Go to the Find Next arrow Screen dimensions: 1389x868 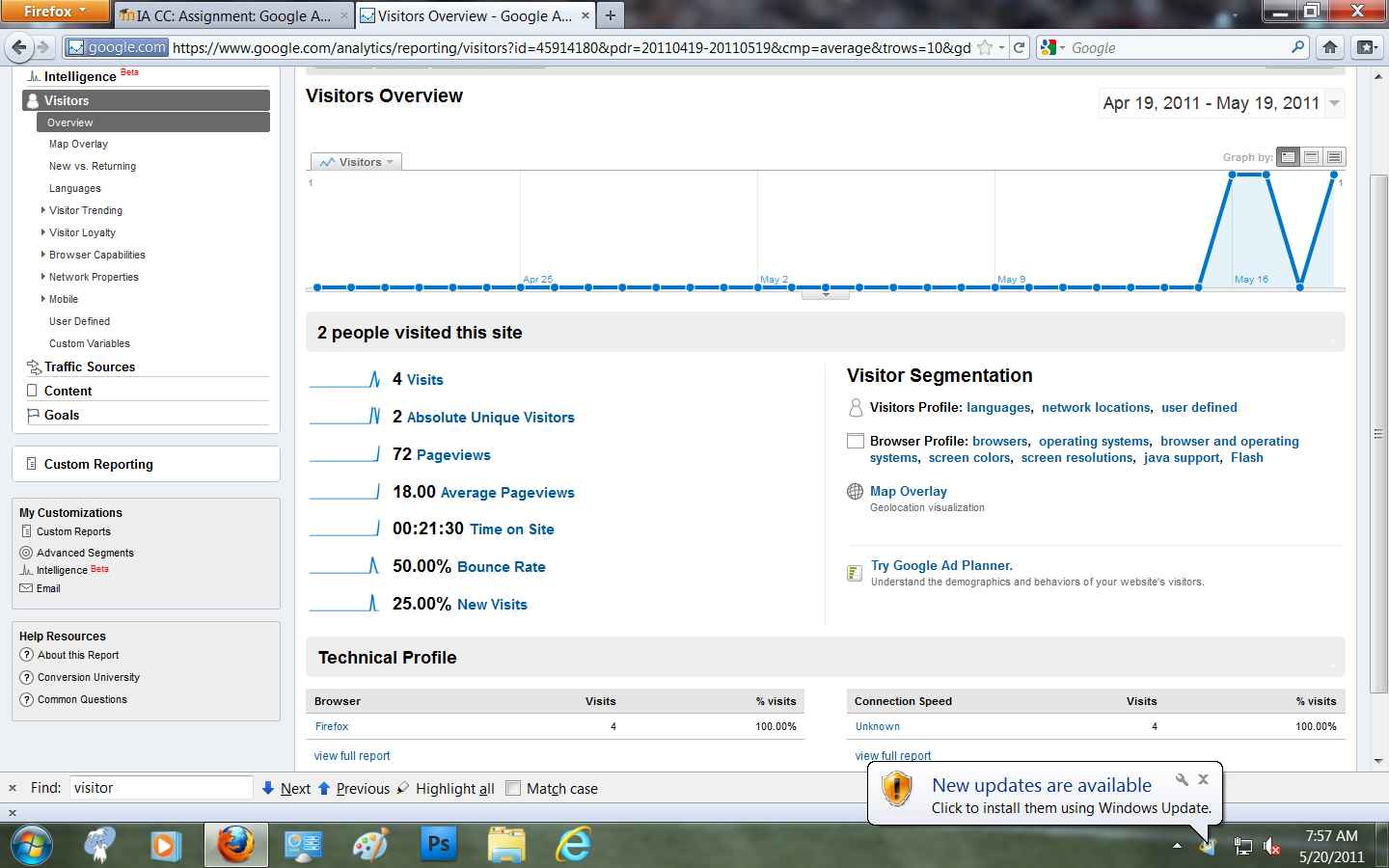point(268,788)
